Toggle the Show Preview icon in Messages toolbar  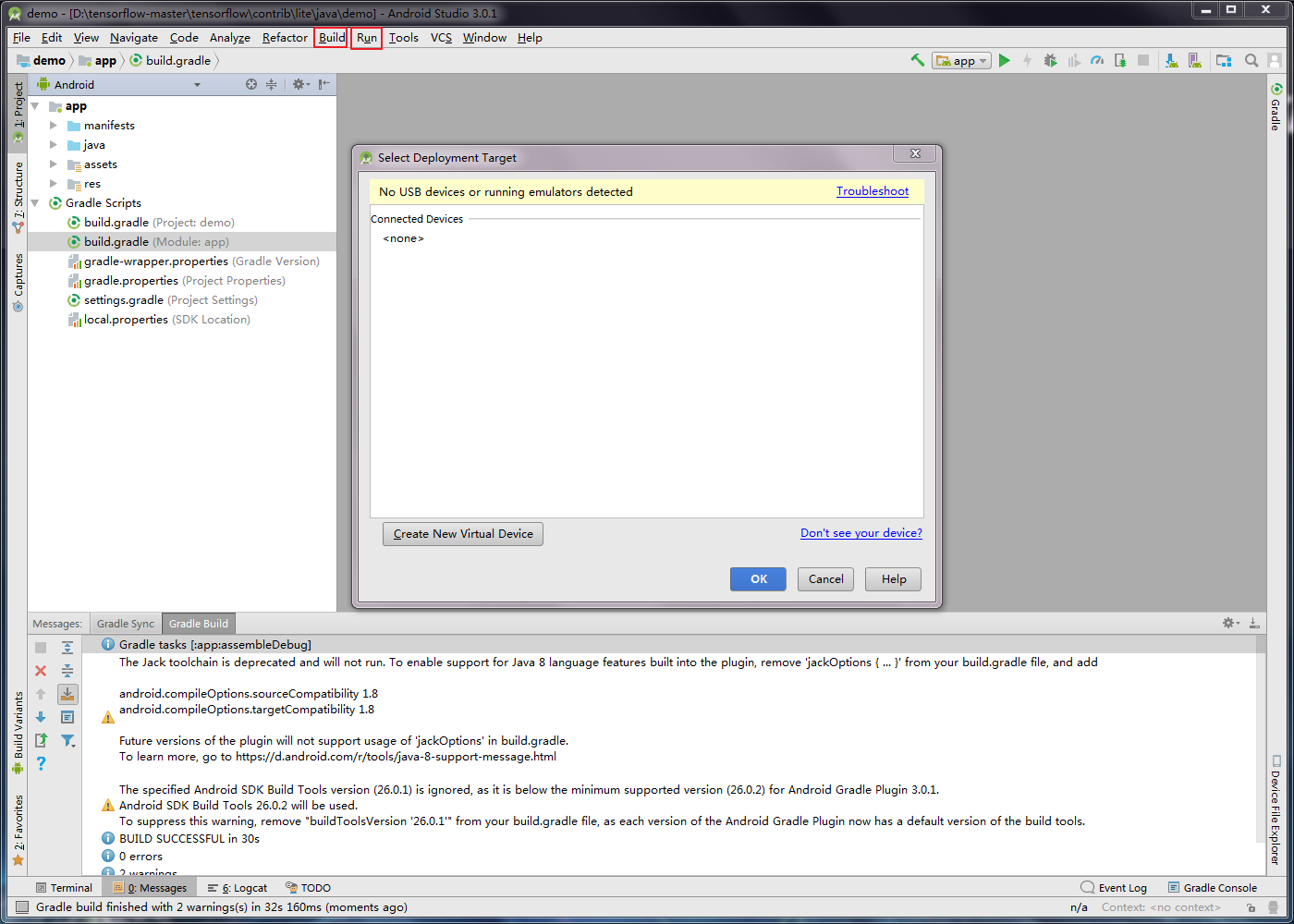pos(67,717)
